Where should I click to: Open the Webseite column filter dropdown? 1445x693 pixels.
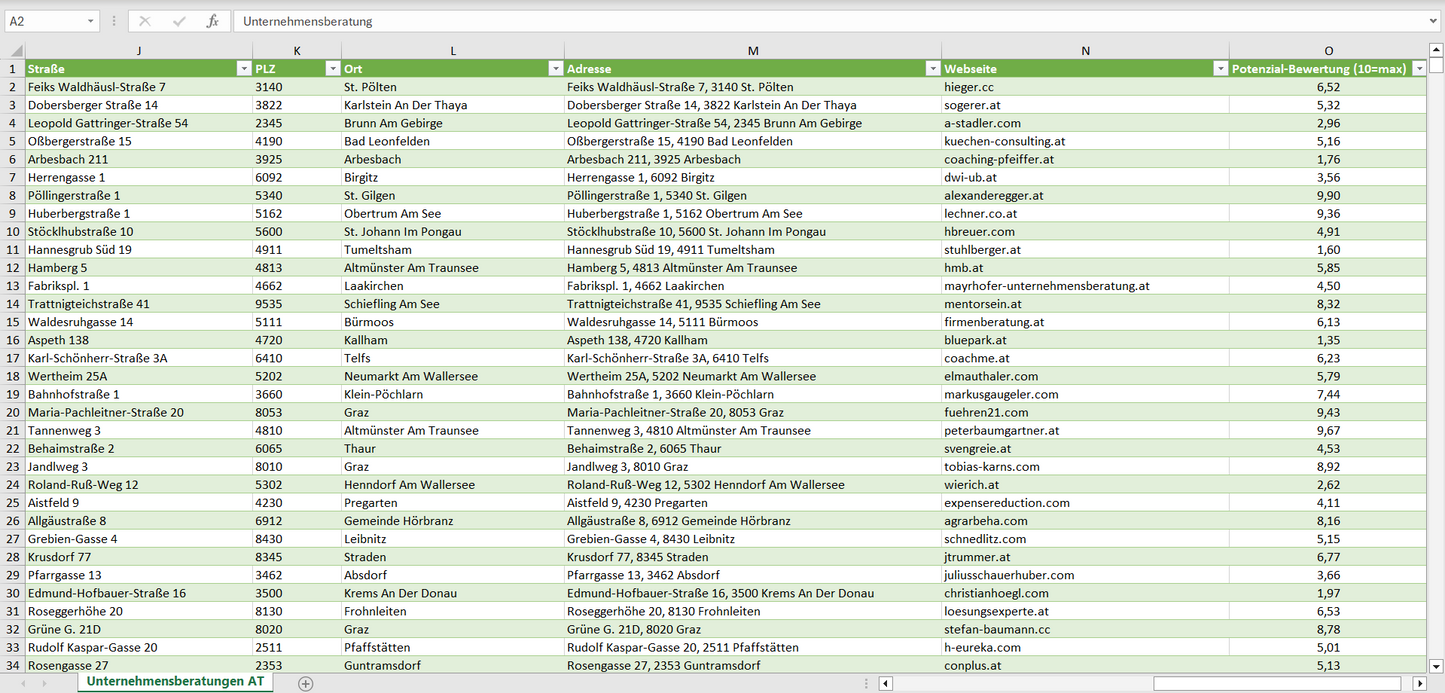pyautogui.click(x=1220, y=69)
